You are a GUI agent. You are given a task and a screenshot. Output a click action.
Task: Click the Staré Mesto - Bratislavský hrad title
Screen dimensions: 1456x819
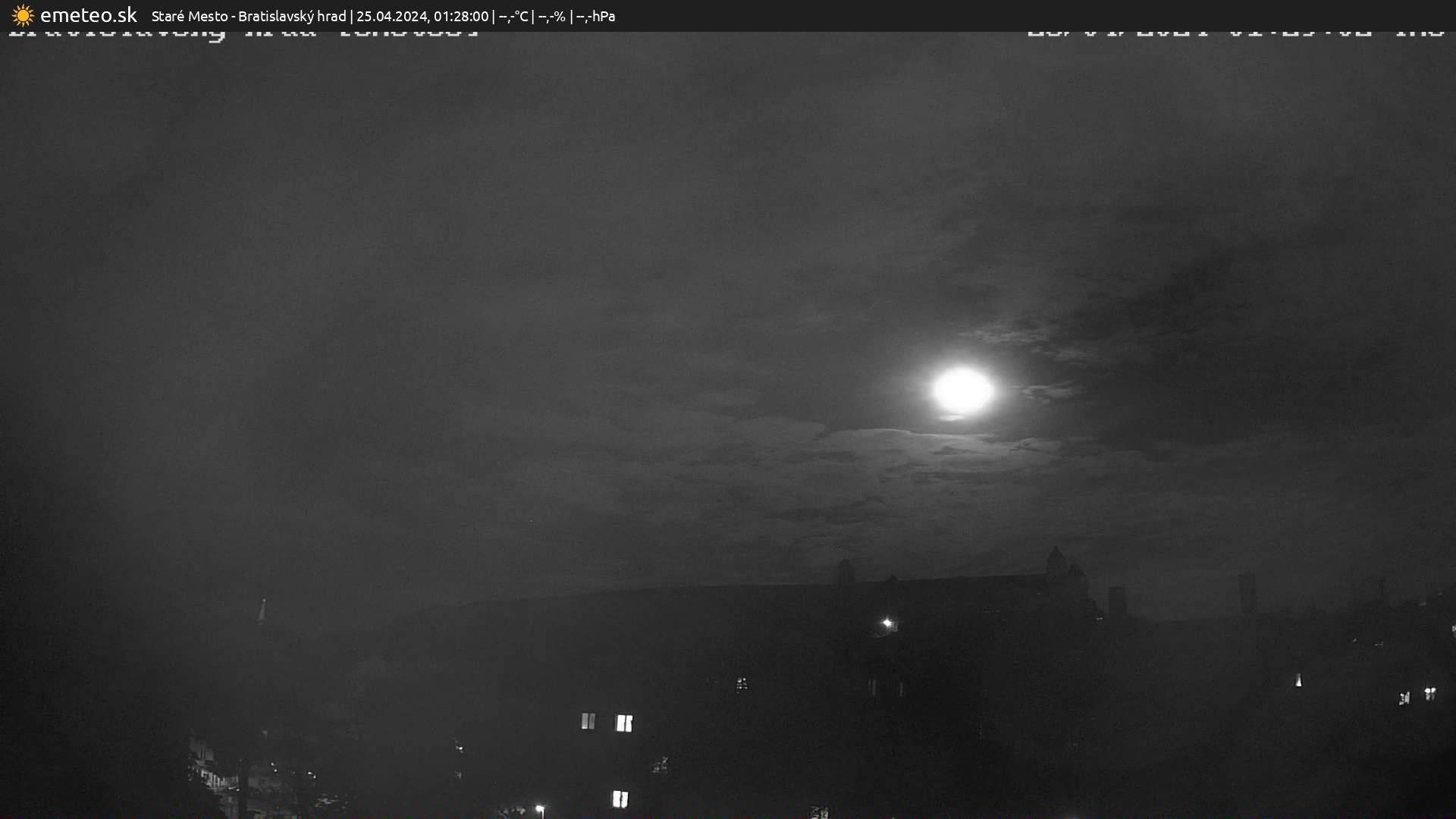[248, 16]
